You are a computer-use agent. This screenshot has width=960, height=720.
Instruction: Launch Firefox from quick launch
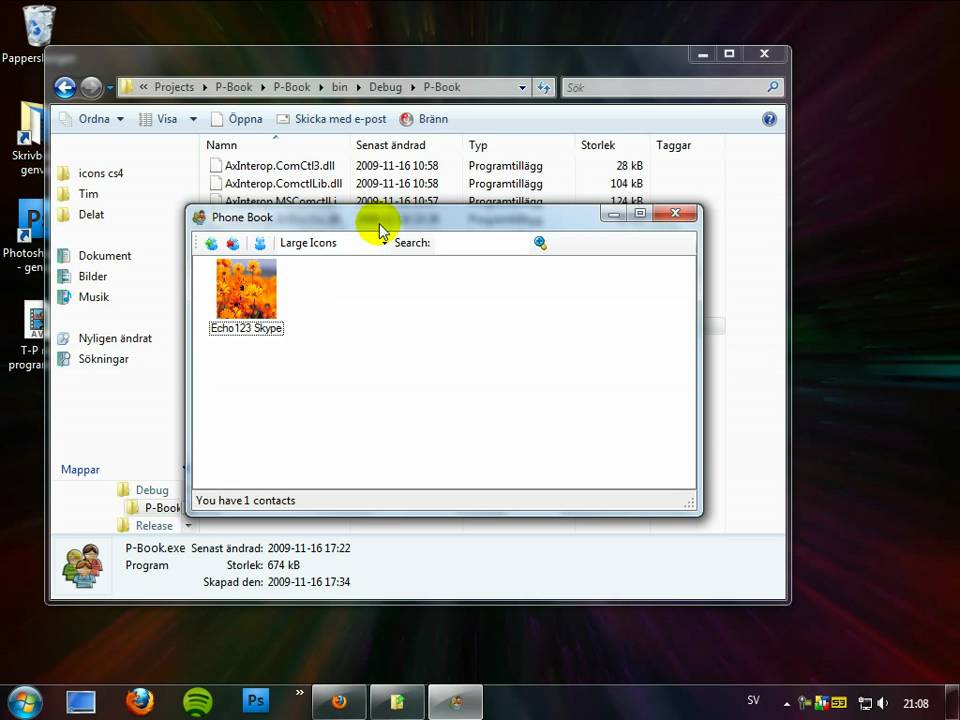coord(140,702)
